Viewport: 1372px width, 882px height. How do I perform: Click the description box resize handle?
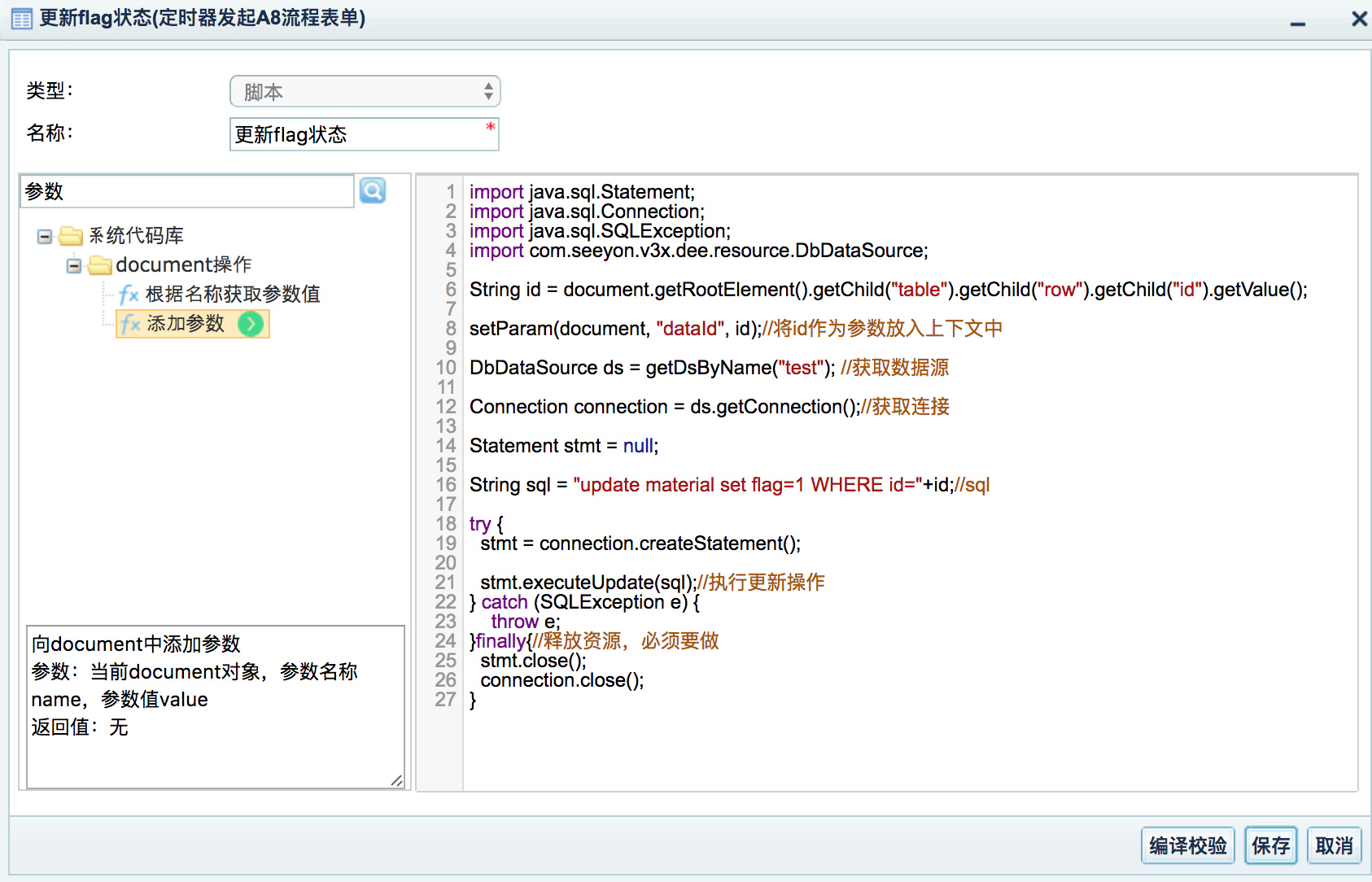[396, 781]
